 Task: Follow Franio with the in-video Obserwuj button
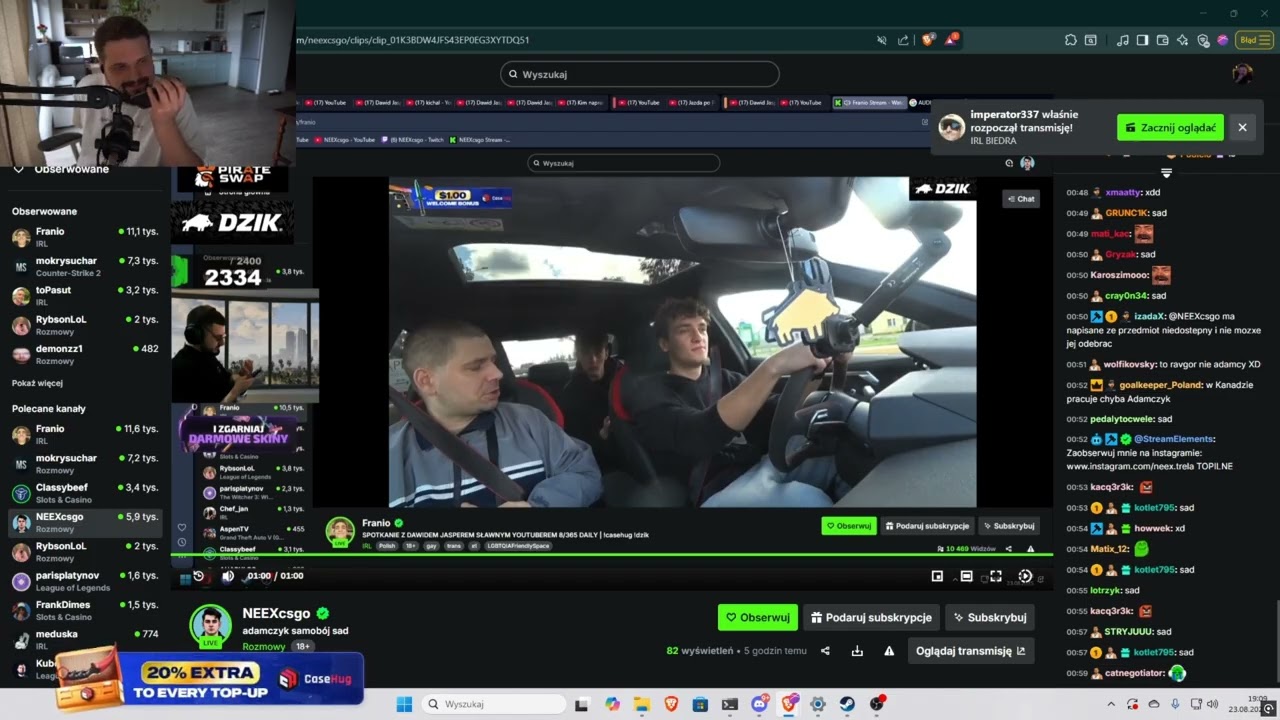point(849,526)
